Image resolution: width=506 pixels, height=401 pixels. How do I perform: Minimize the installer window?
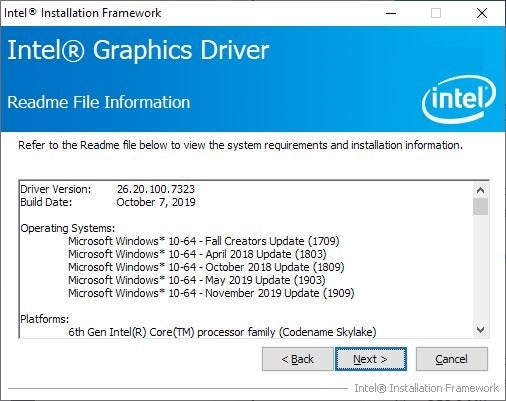point(391,13)
